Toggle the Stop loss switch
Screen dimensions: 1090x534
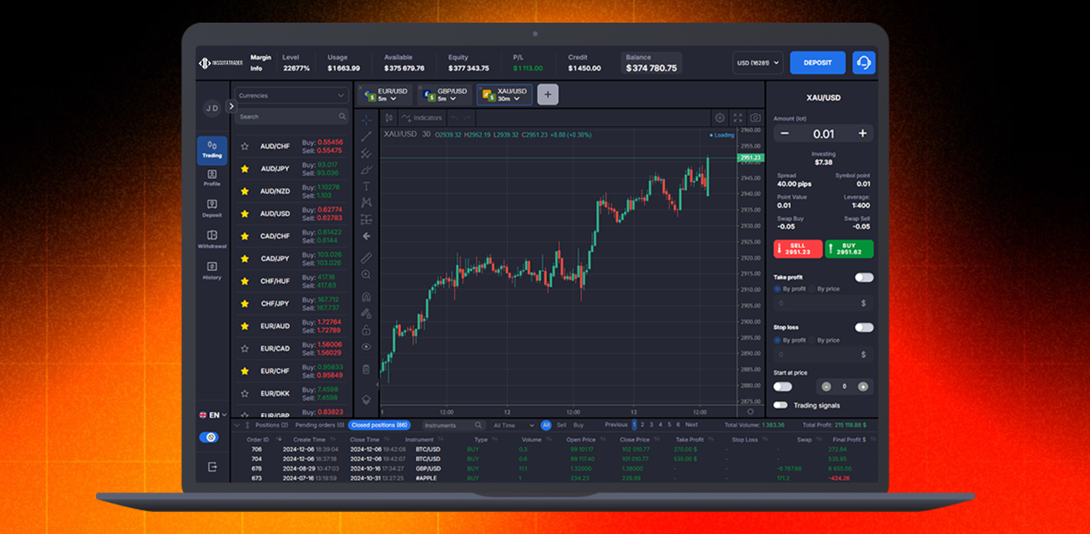pyautogui.click(x=864, y=327)
